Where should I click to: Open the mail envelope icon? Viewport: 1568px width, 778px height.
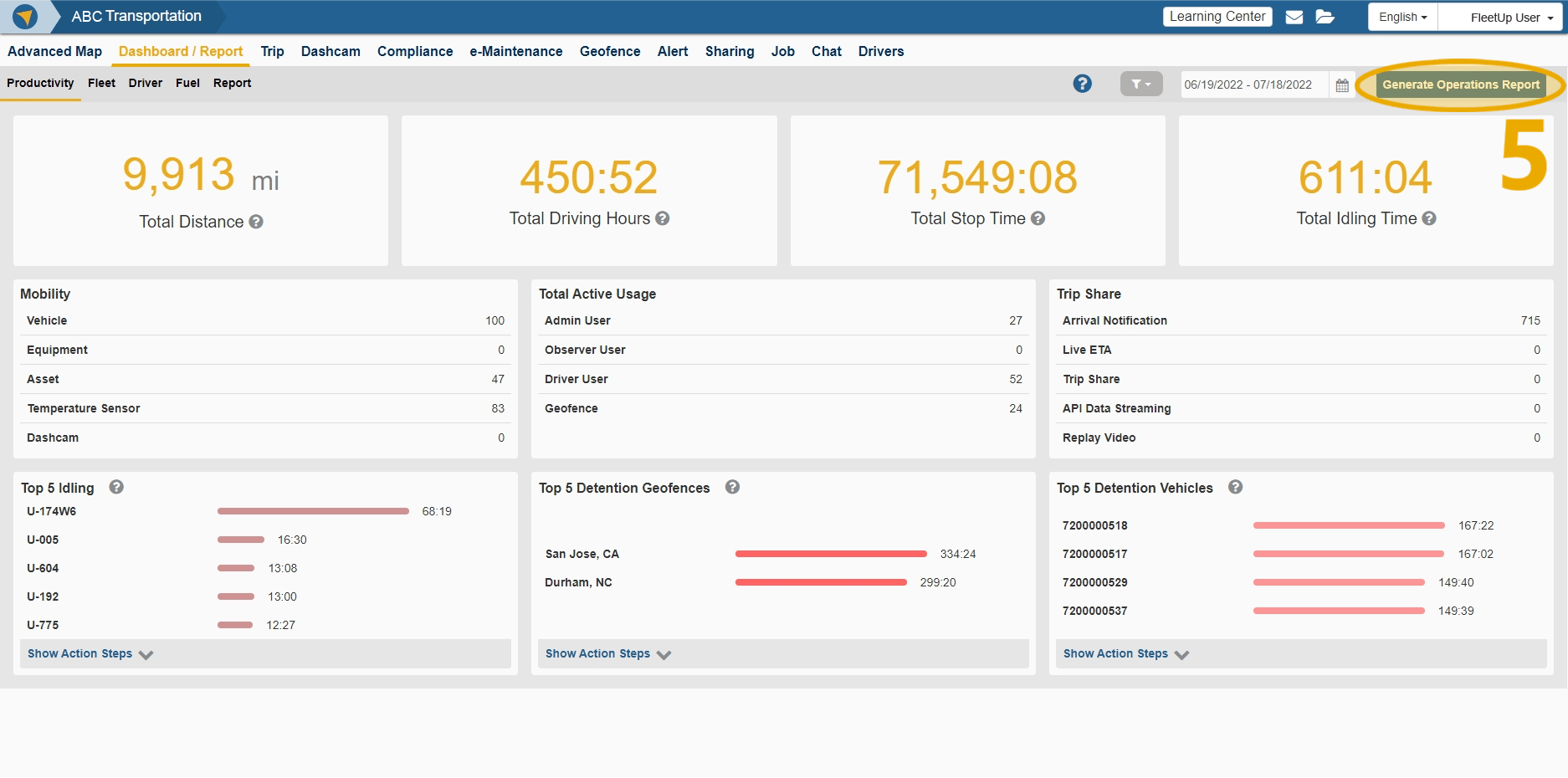coord(1294,17)
